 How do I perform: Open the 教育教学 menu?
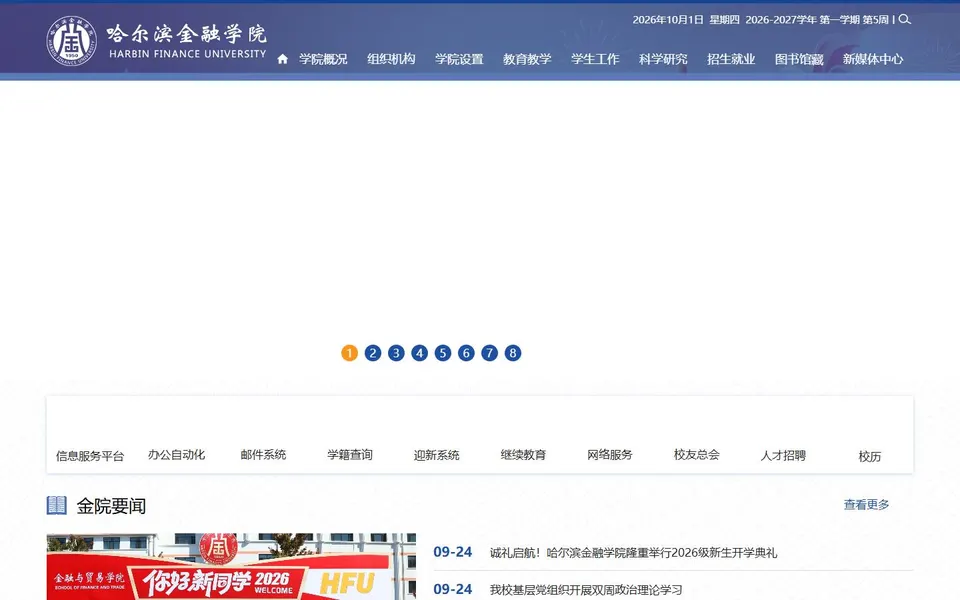click(527, 59)
